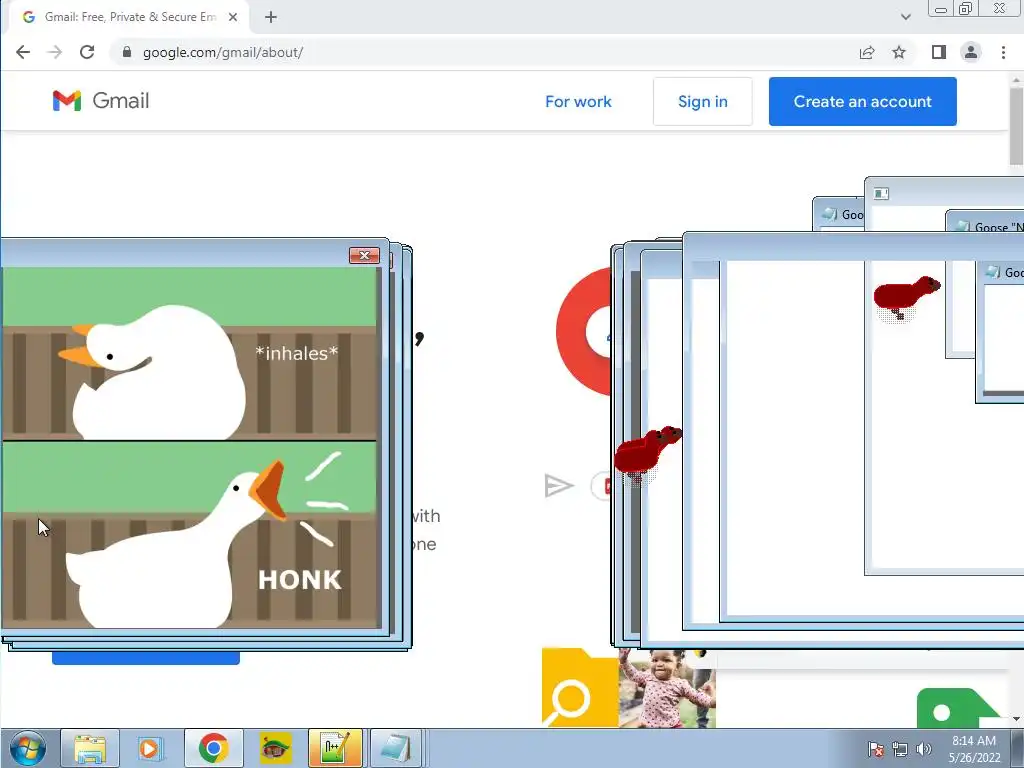Open the volume speaker tray icon
The image size is (1024, 768).
coord(923,750)
